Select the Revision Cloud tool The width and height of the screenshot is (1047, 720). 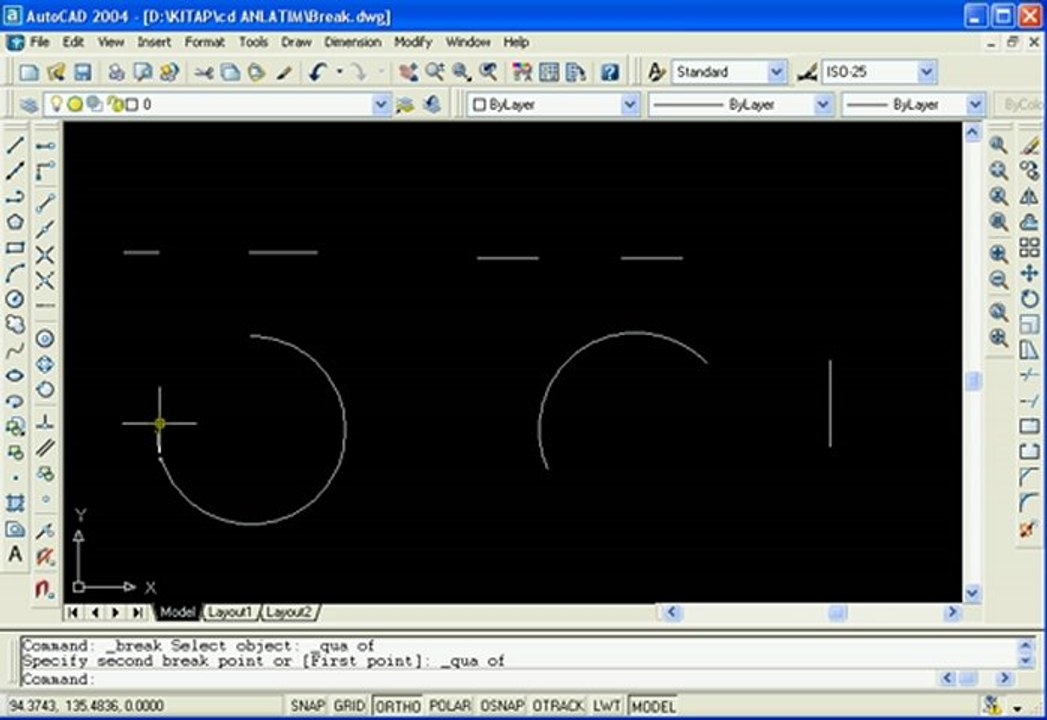15,325
